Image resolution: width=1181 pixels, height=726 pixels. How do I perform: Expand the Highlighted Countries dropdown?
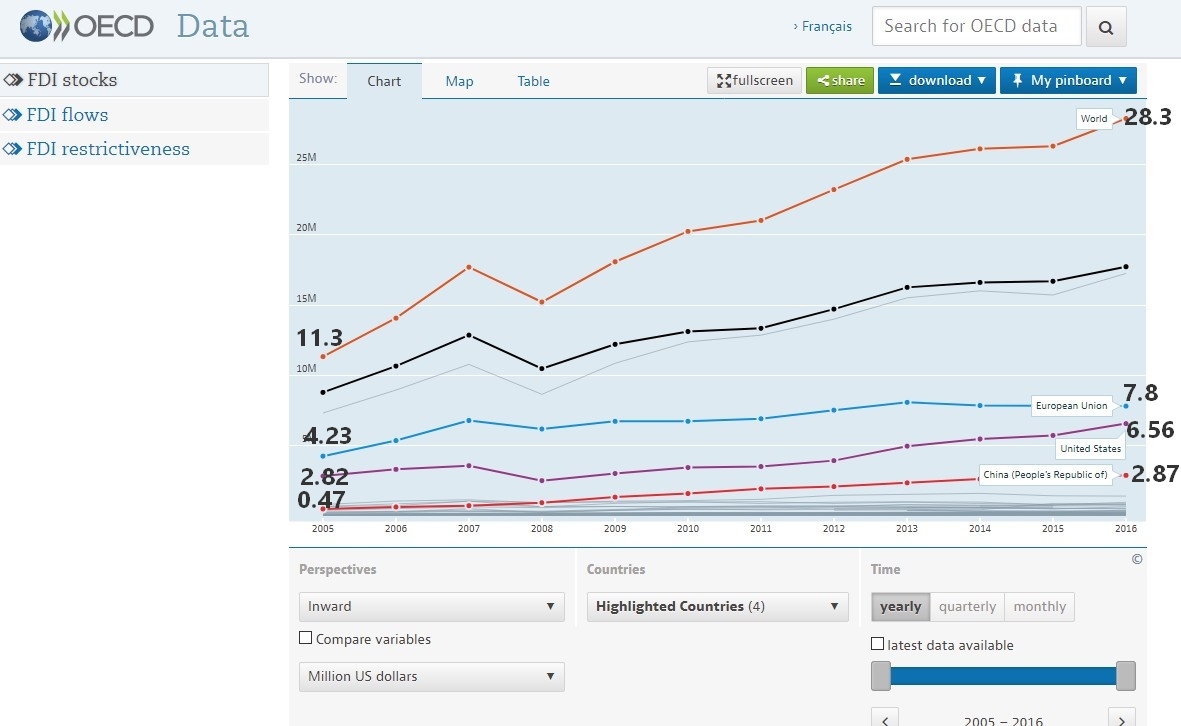717,606
